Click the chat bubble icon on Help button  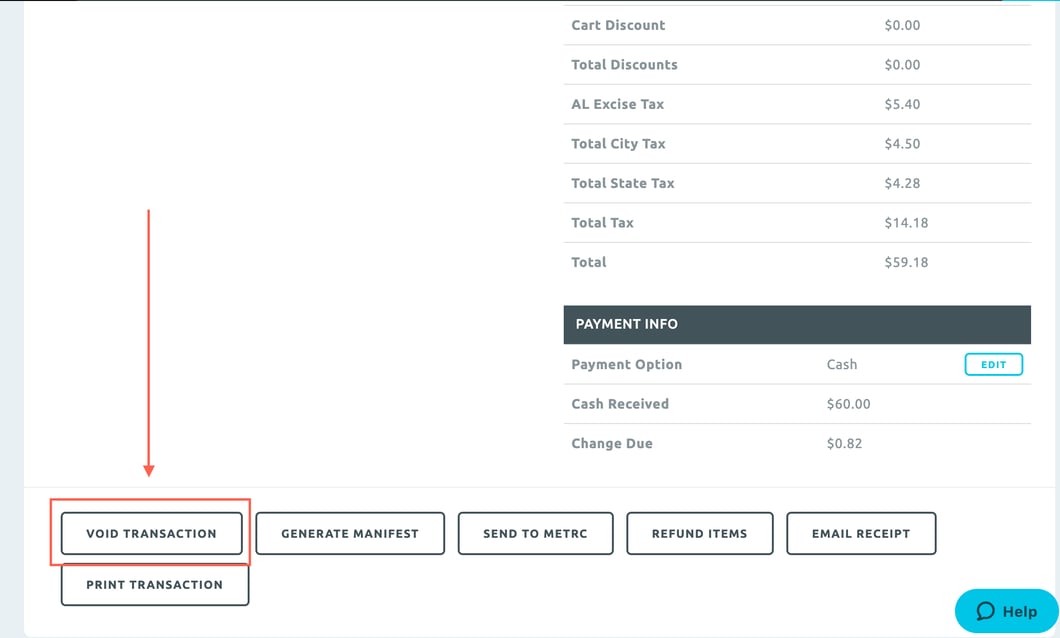coord(984,611)
